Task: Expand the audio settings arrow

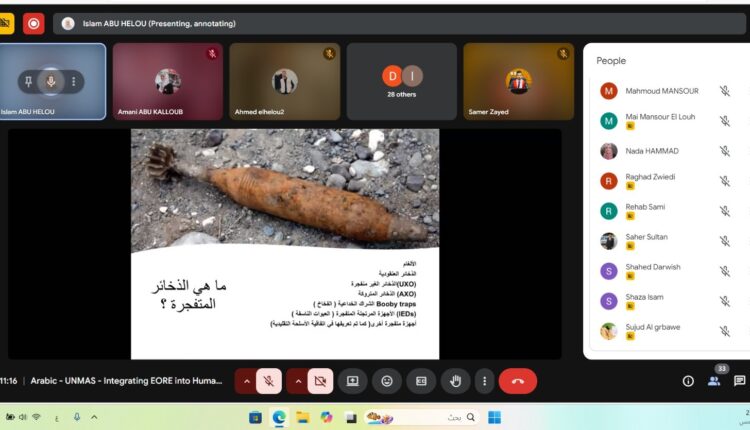Action: pos(244,381)
